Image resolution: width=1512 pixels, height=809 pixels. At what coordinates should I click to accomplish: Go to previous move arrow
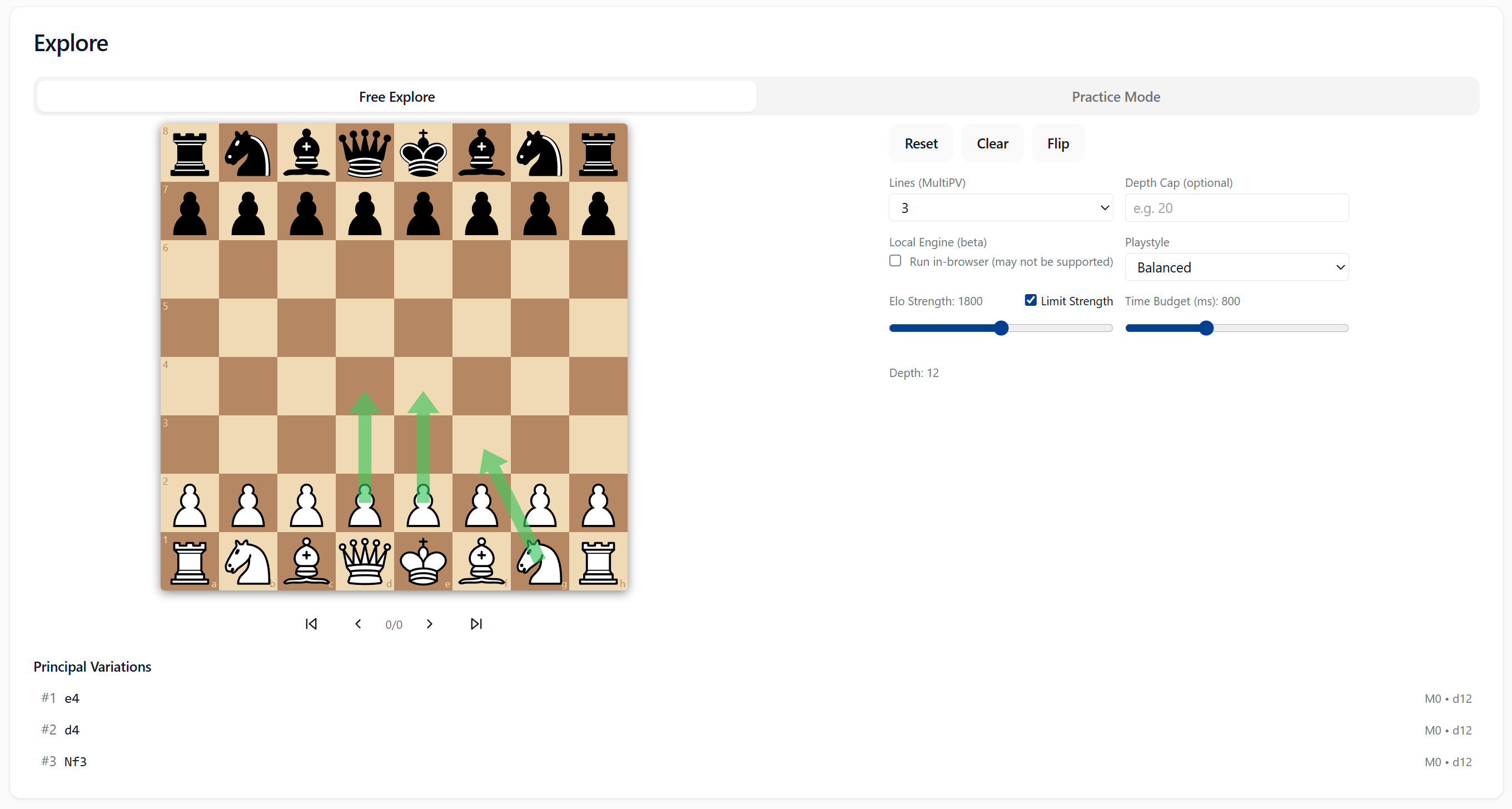click(358, 623)
